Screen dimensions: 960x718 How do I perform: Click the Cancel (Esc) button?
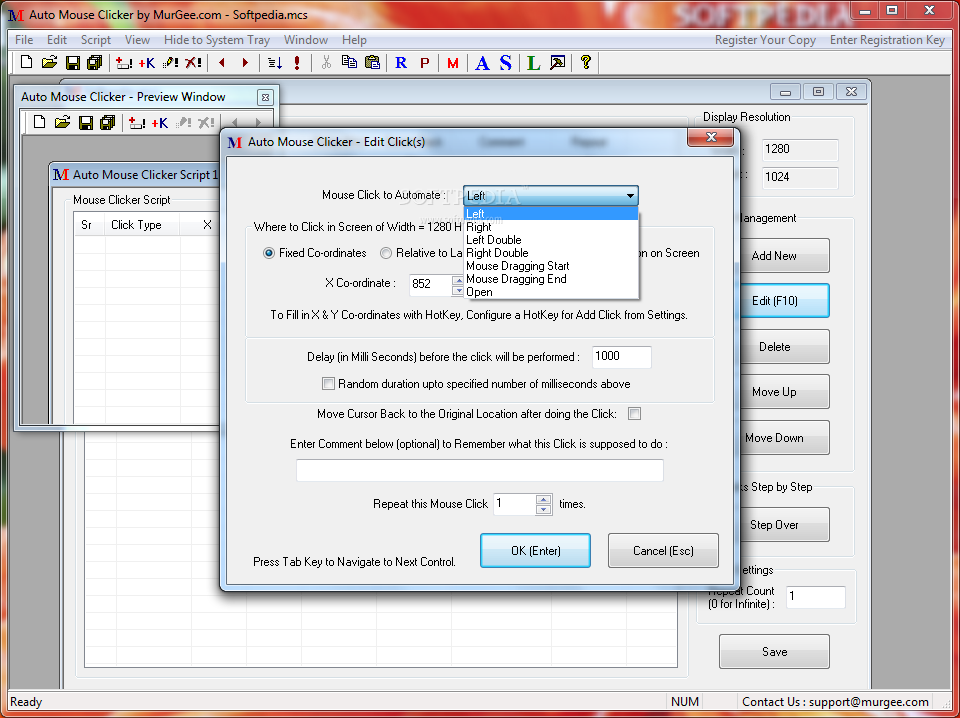663,550
